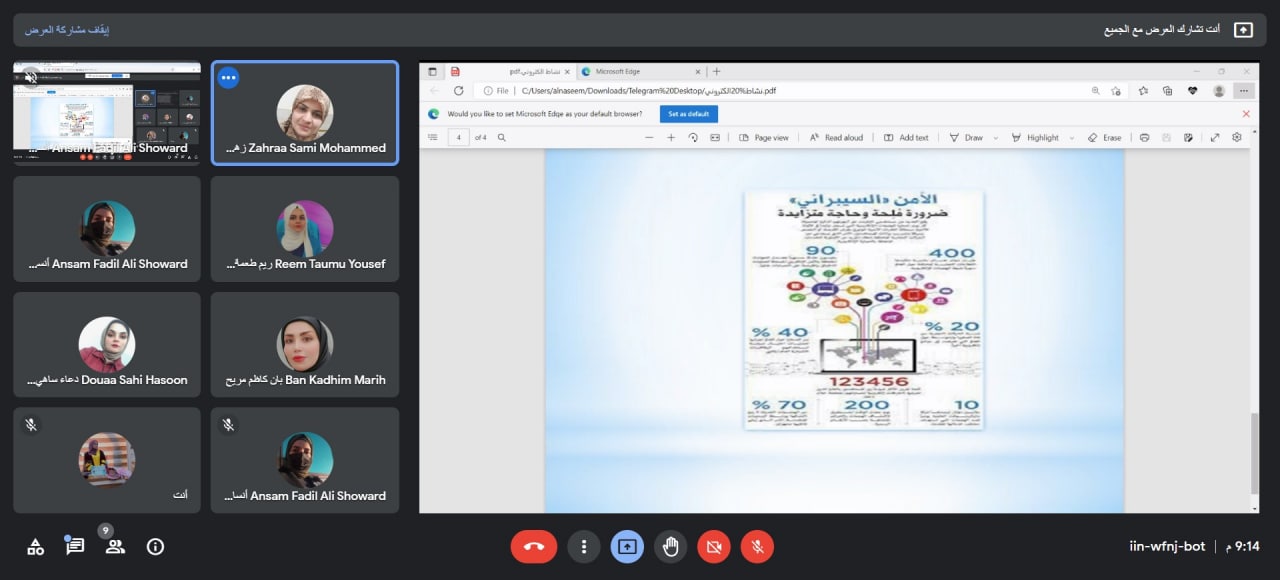This screenshot has height=580, width=1280.
Task: Open options dots on Zahraa Sami Mohammed tile
Action: (x=229, y=77)
